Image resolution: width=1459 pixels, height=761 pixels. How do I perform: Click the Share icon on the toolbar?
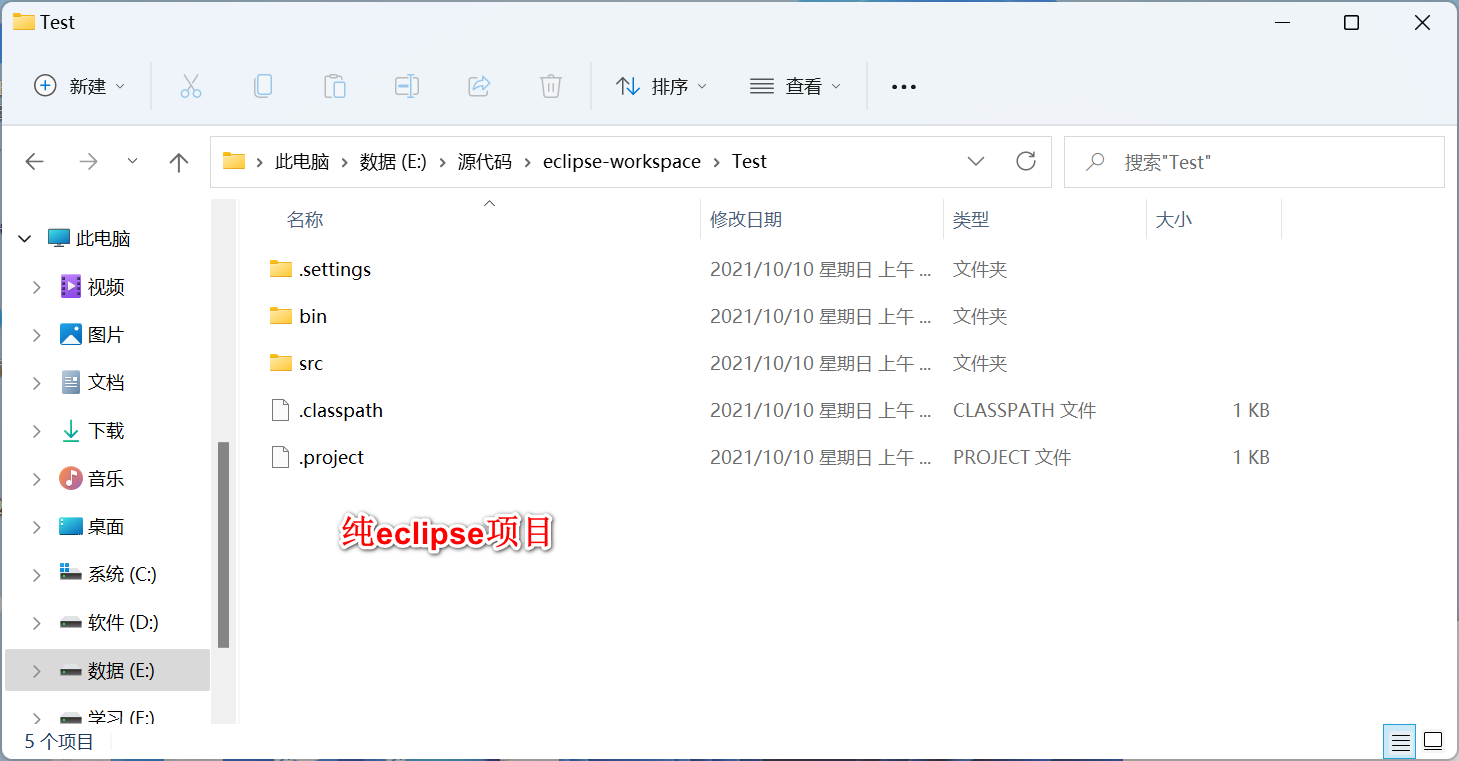[479, 86]
